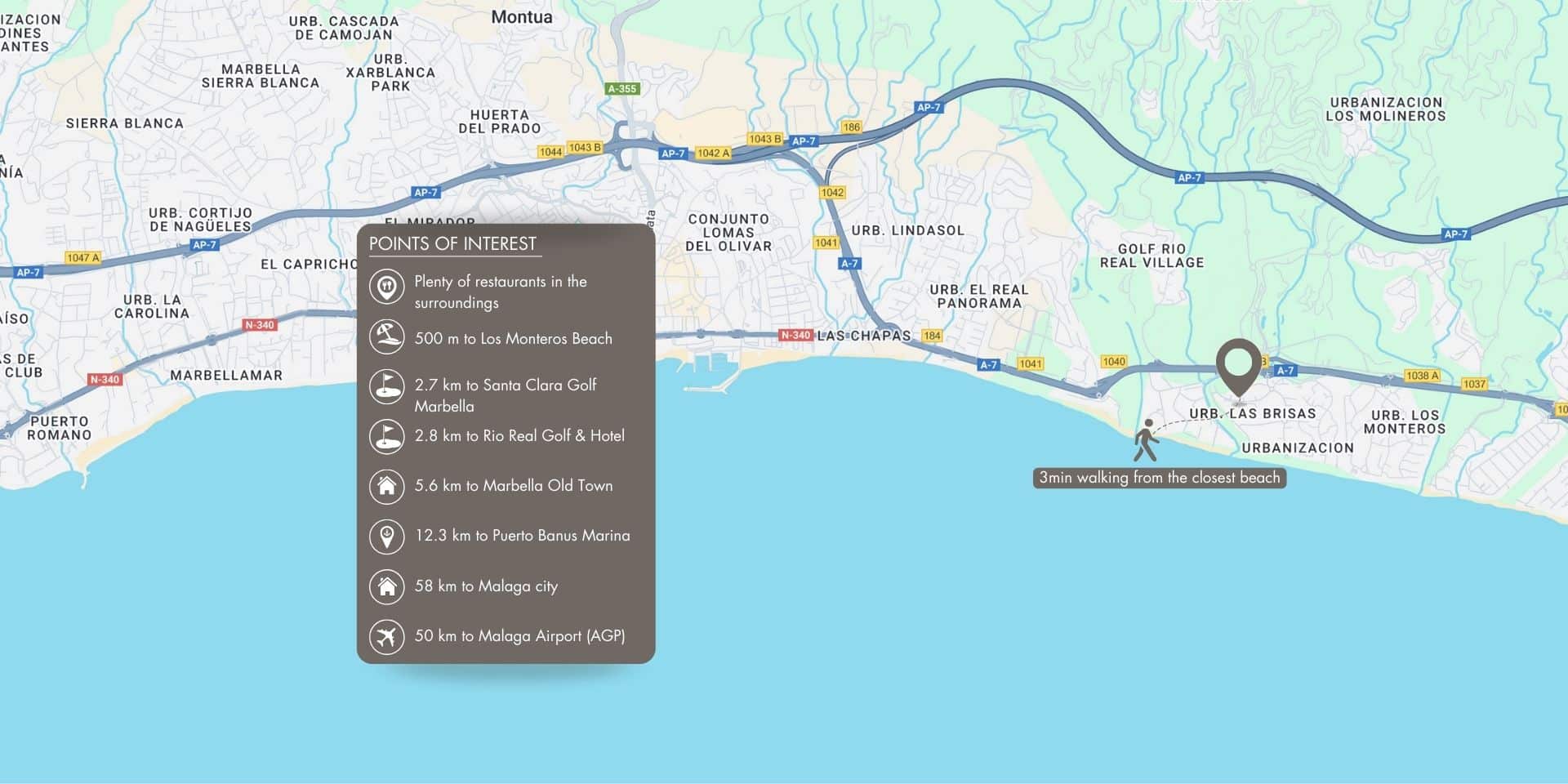Image resolution: width=1568 pixels, height=784 pixels.
Task: Click the Malaga city house icon
Action: pyautogui.click(x=386, y=586)
